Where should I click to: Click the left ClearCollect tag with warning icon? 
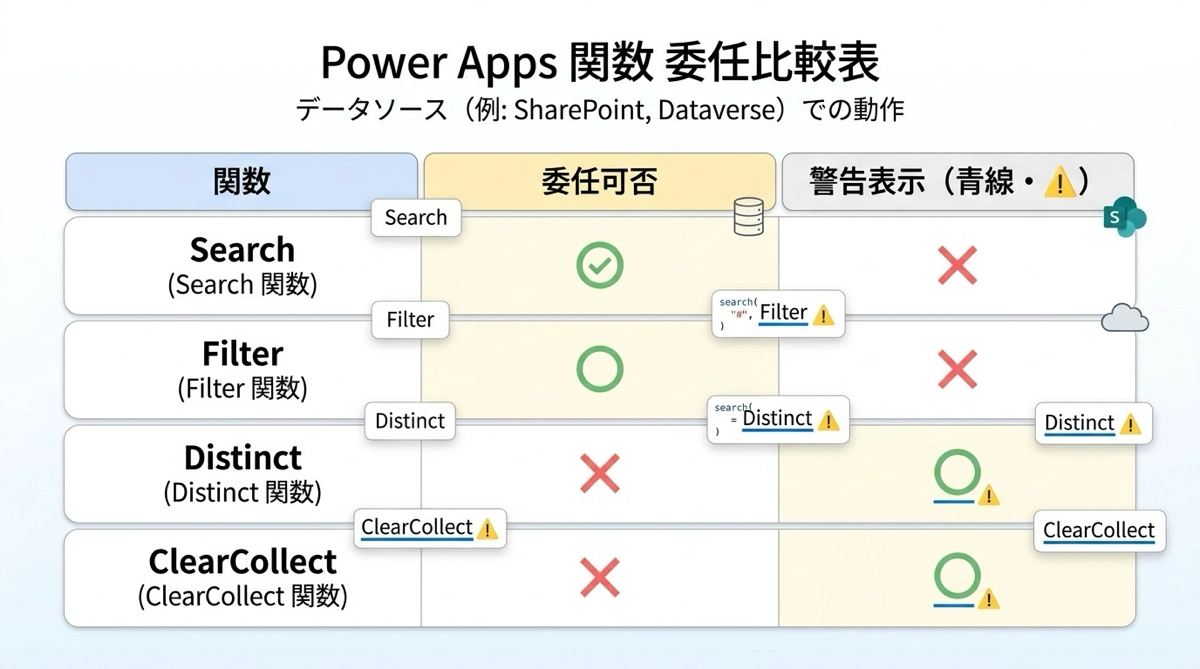tap(430, 528)
